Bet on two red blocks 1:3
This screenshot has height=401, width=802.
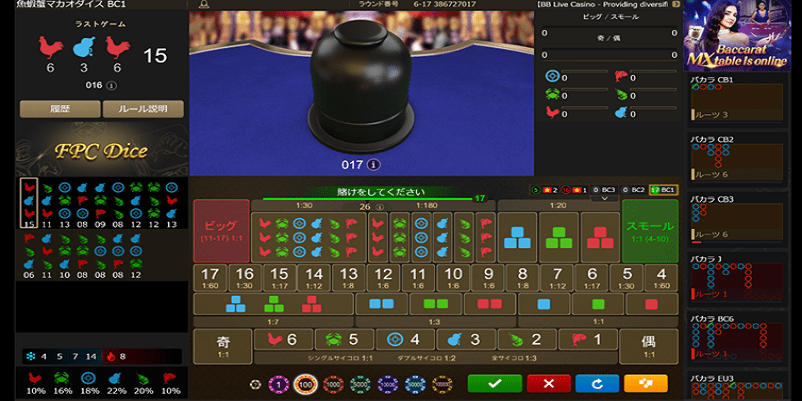(490, 304)
